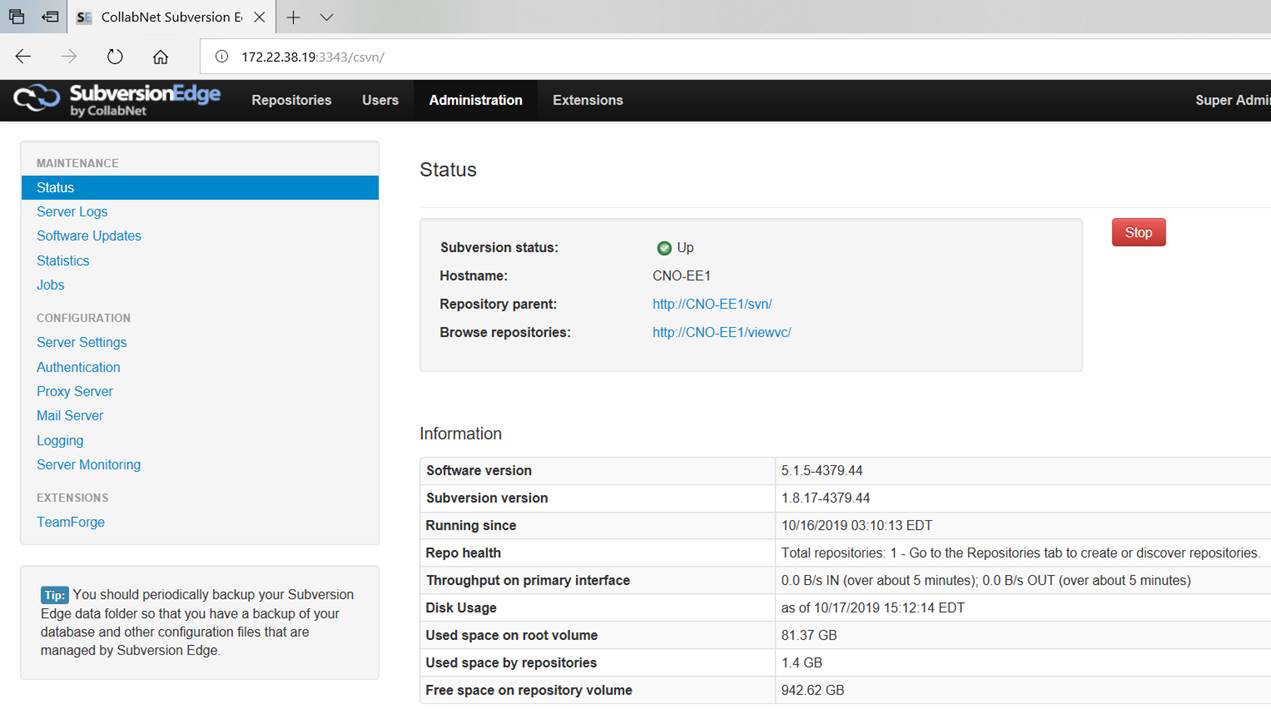Open the browse repositories viewvc link
Image resolution: width=1271 pixels, height=714 pixels.
(x=722, y=332)
